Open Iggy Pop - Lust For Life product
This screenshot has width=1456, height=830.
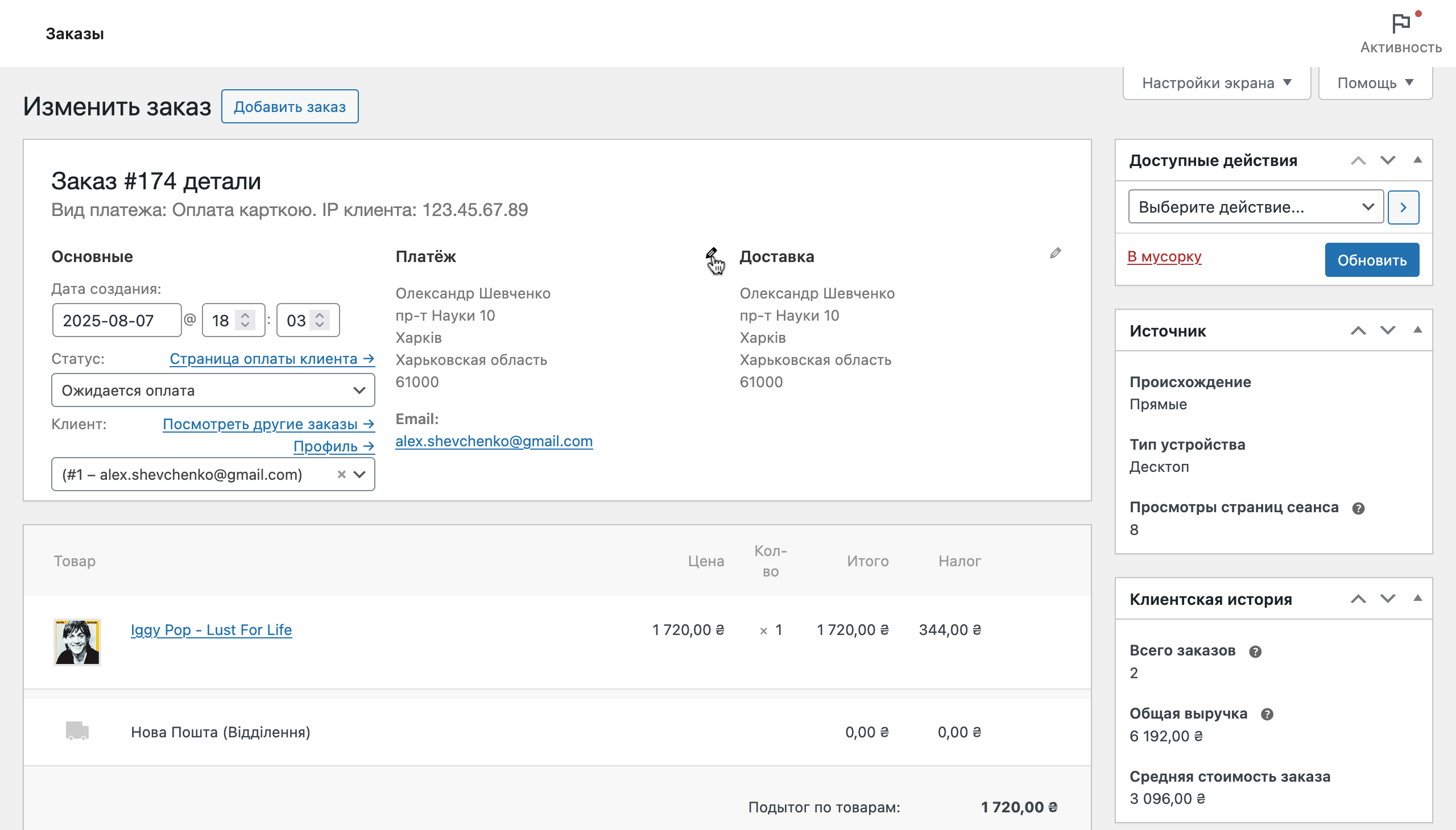(x=211, y=630)
